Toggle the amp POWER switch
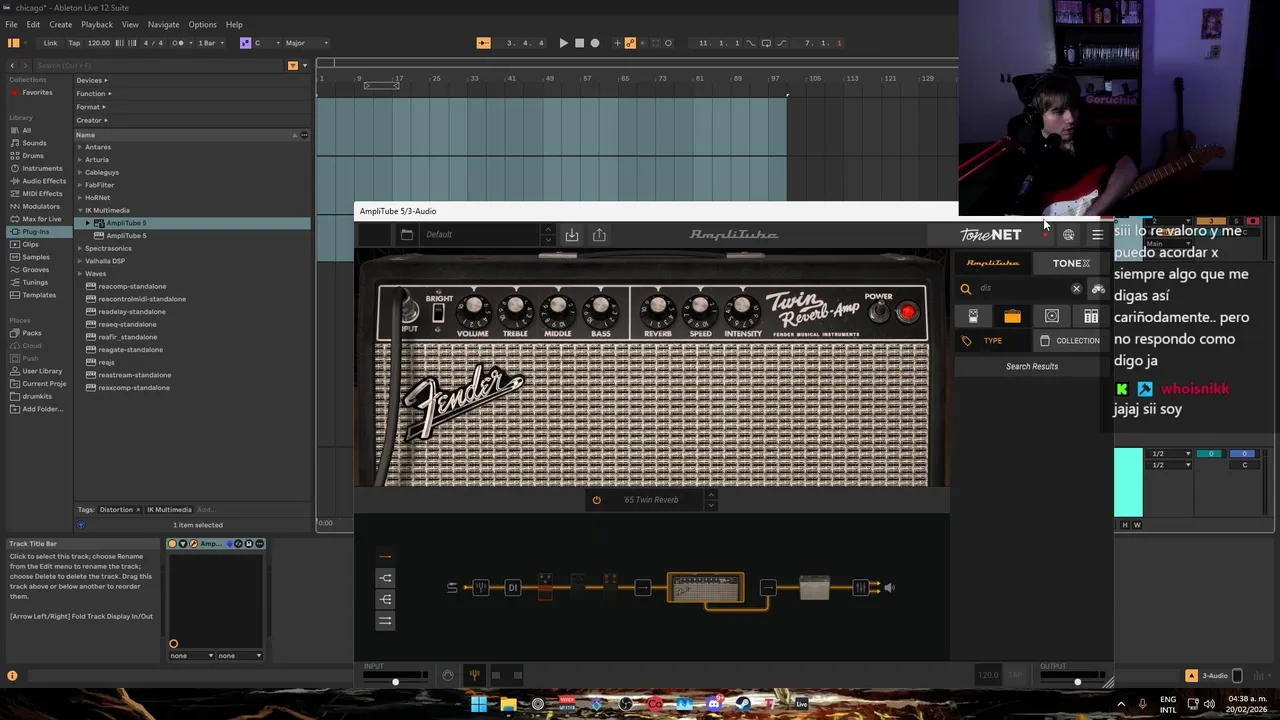Image resolution: width=1280 pixels, height=720 pixels. pos(879,313)
